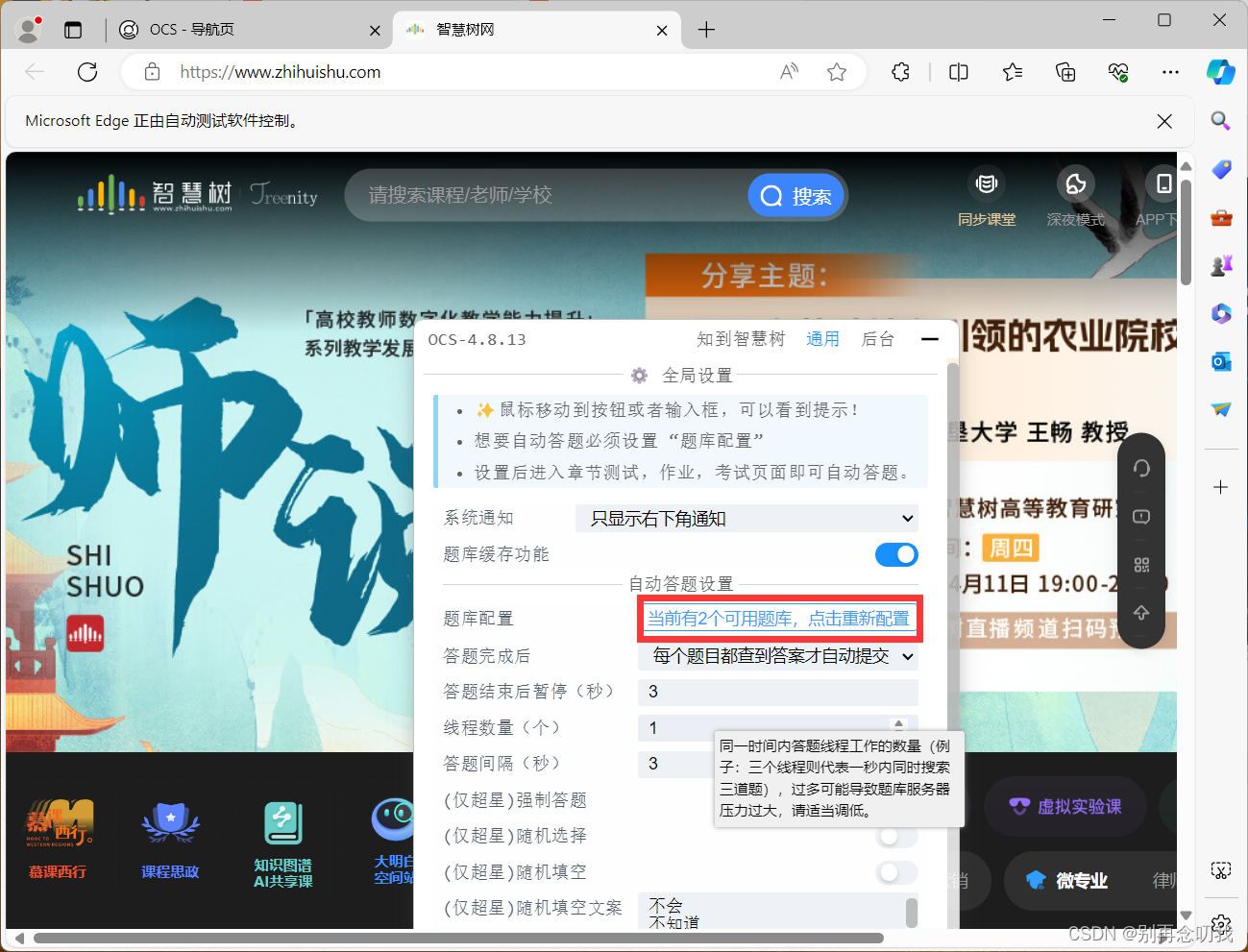The height and width of the screenshot is (952, 1248).
Task: Open browser essentials heart icon
Action: [x=1117, y=72]
